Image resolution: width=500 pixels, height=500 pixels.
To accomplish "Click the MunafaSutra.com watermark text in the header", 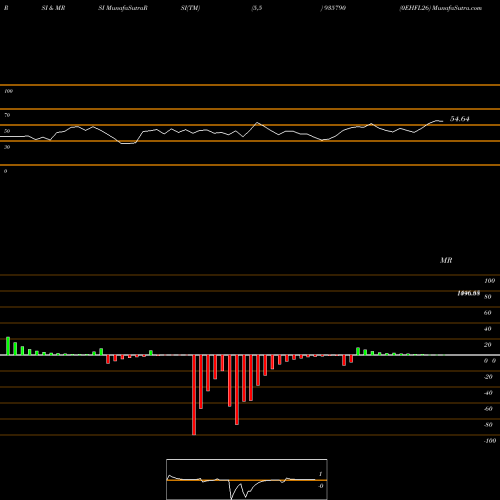I will click(x=457, y=8).
